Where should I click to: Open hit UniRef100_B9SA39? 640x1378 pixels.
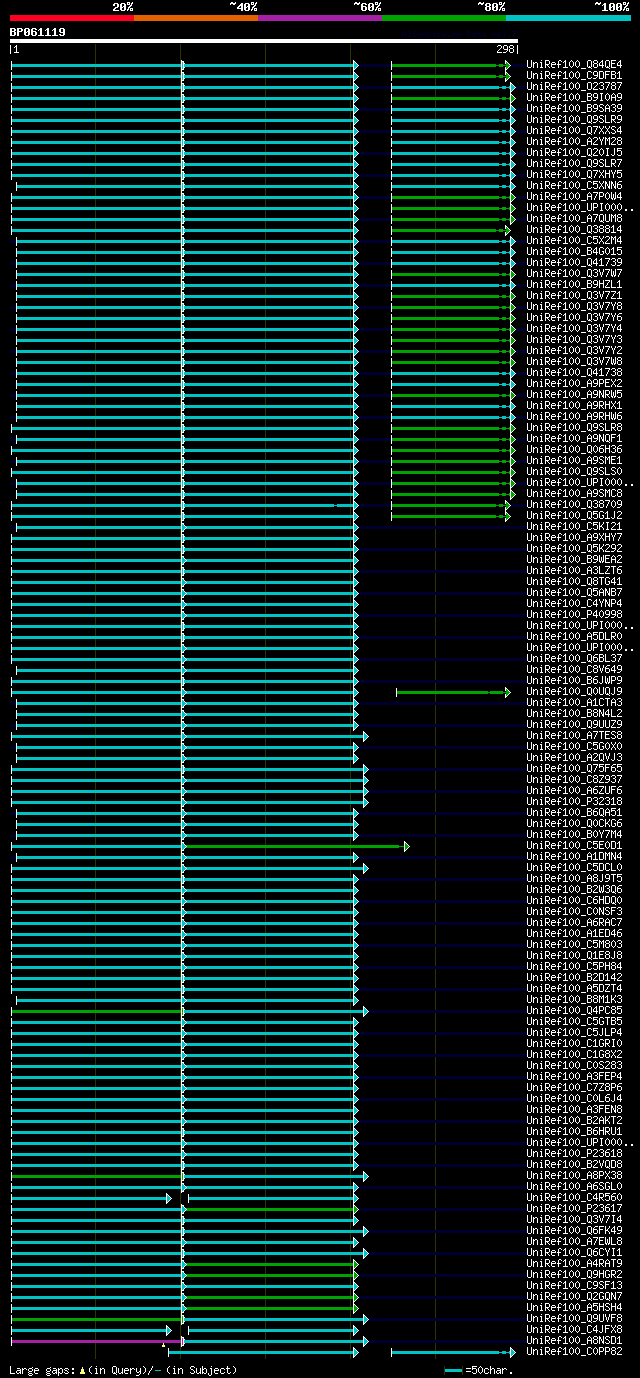[x=574, y=108]
